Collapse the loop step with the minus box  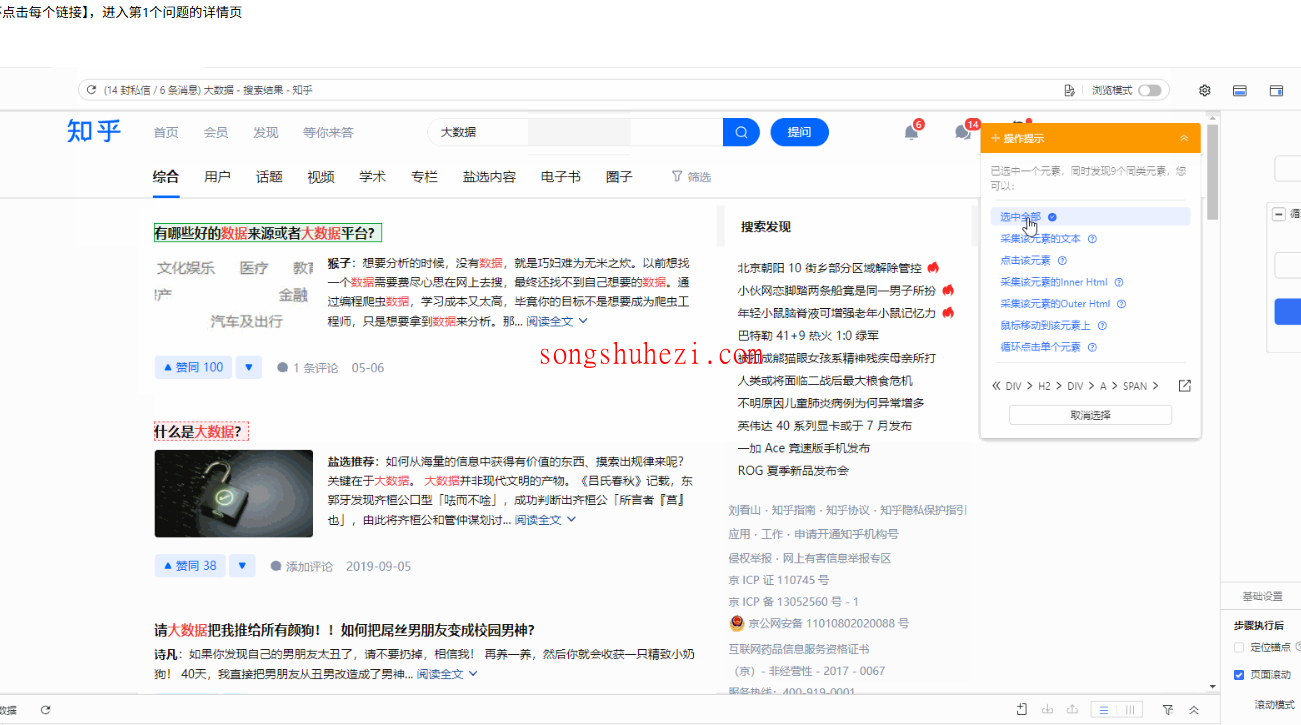(x=1279, y=214)
